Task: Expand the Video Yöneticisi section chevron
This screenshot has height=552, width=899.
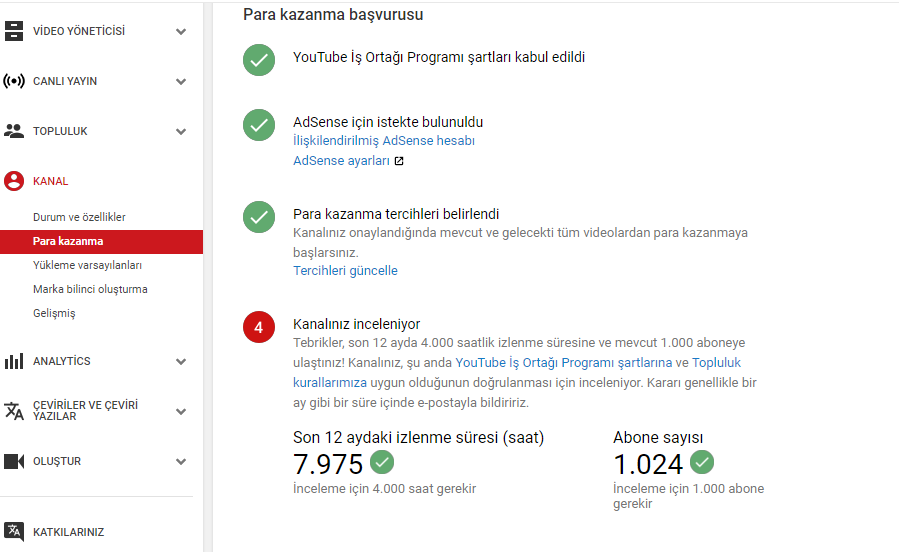Action: pyautogui.click(x=181, y=32)
